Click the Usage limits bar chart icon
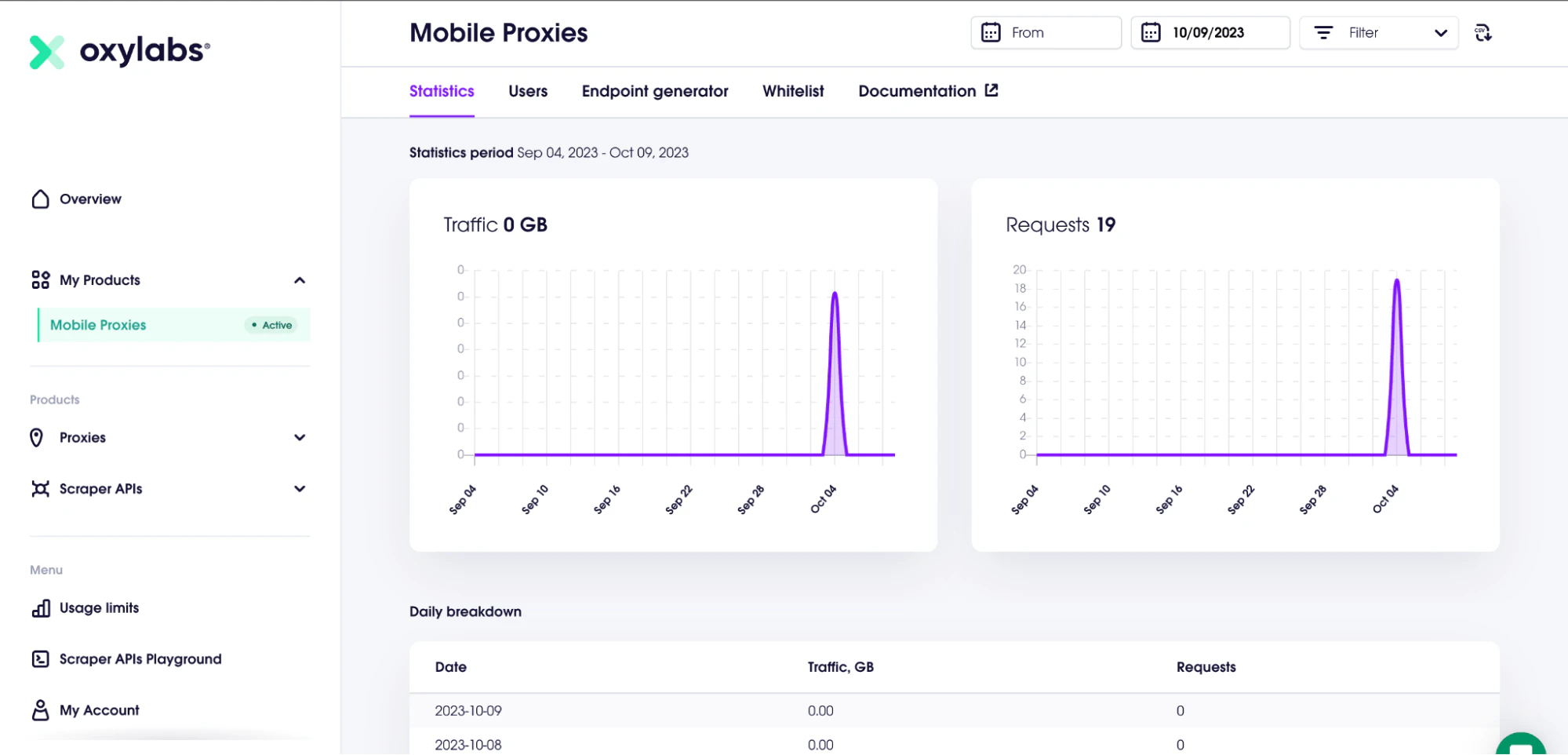 tap(41, 608)
